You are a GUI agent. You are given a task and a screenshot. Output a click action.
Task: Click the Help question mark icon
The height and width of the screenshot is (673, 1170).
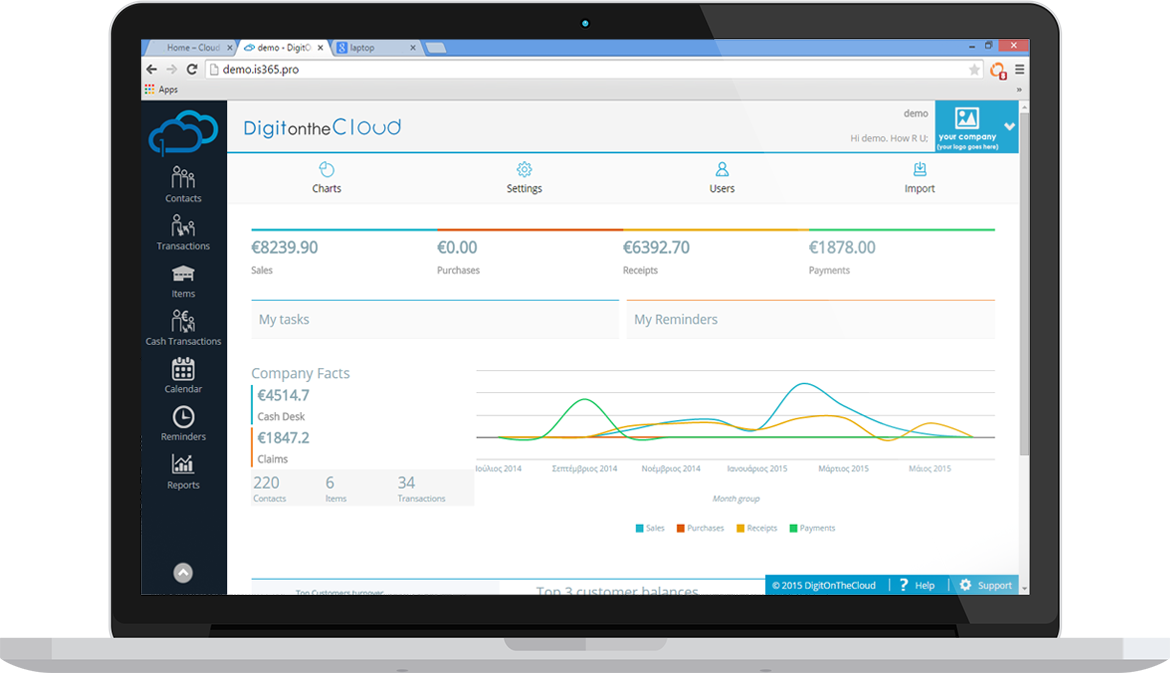[x=904, y=585]
